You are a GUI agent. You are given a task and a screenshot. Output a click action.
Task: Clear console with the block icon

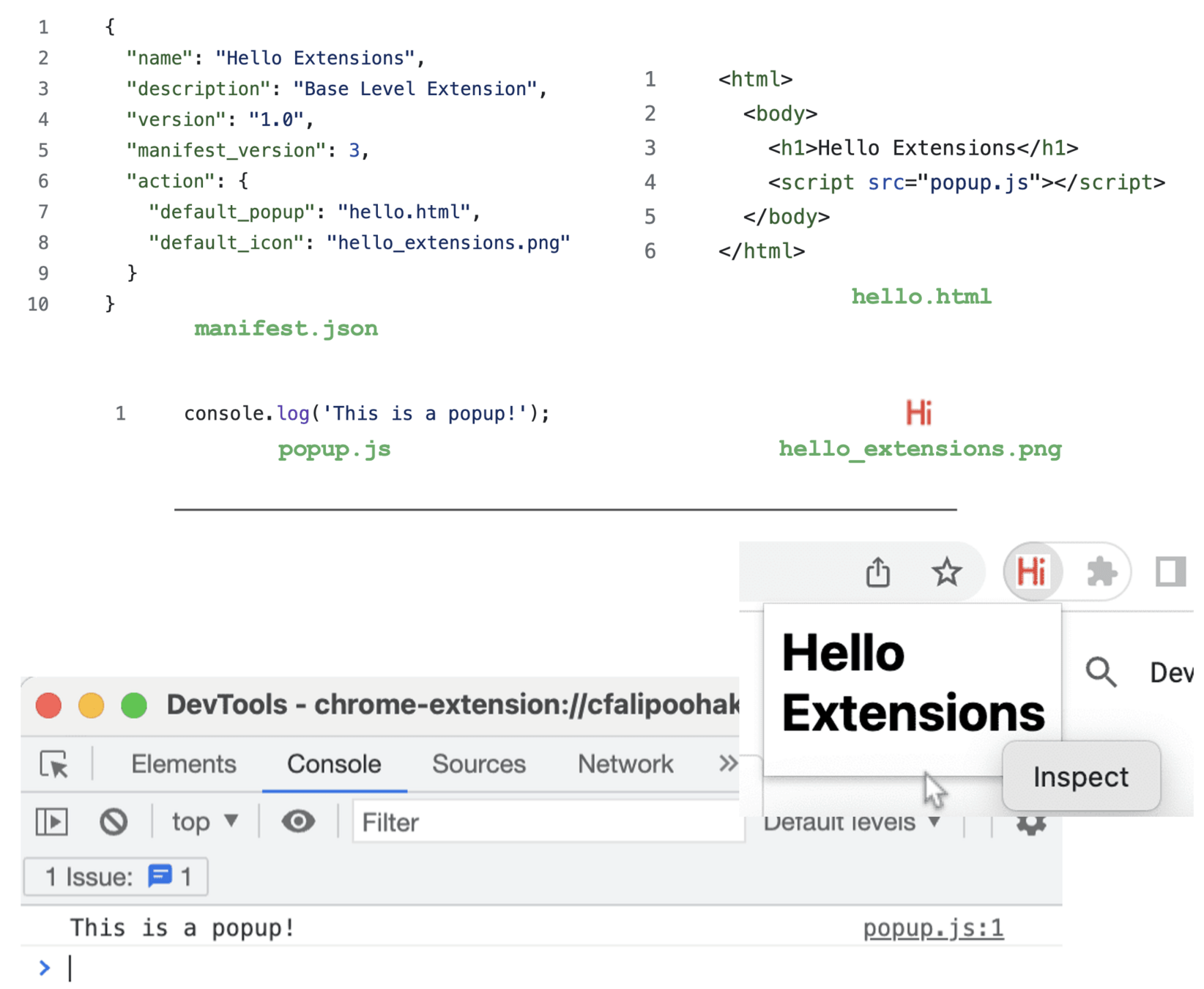click(114, 821)
